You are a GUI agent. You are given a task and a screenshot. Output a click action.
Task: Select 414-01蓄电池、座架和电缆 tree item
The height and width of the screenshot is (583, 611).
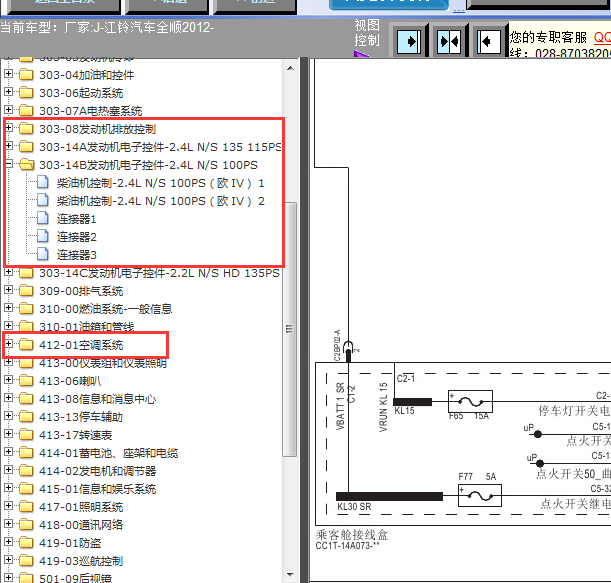[108, 453]
